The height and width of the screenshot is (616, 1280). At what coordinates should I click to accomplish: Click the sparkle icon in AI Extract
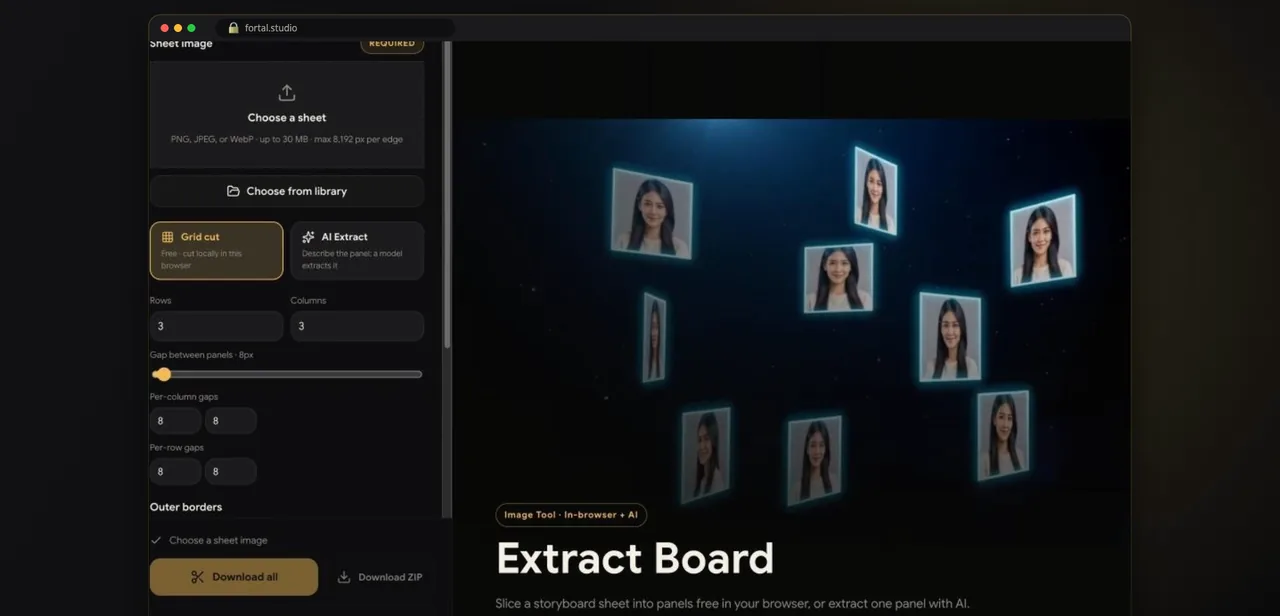tap(308, 237)
